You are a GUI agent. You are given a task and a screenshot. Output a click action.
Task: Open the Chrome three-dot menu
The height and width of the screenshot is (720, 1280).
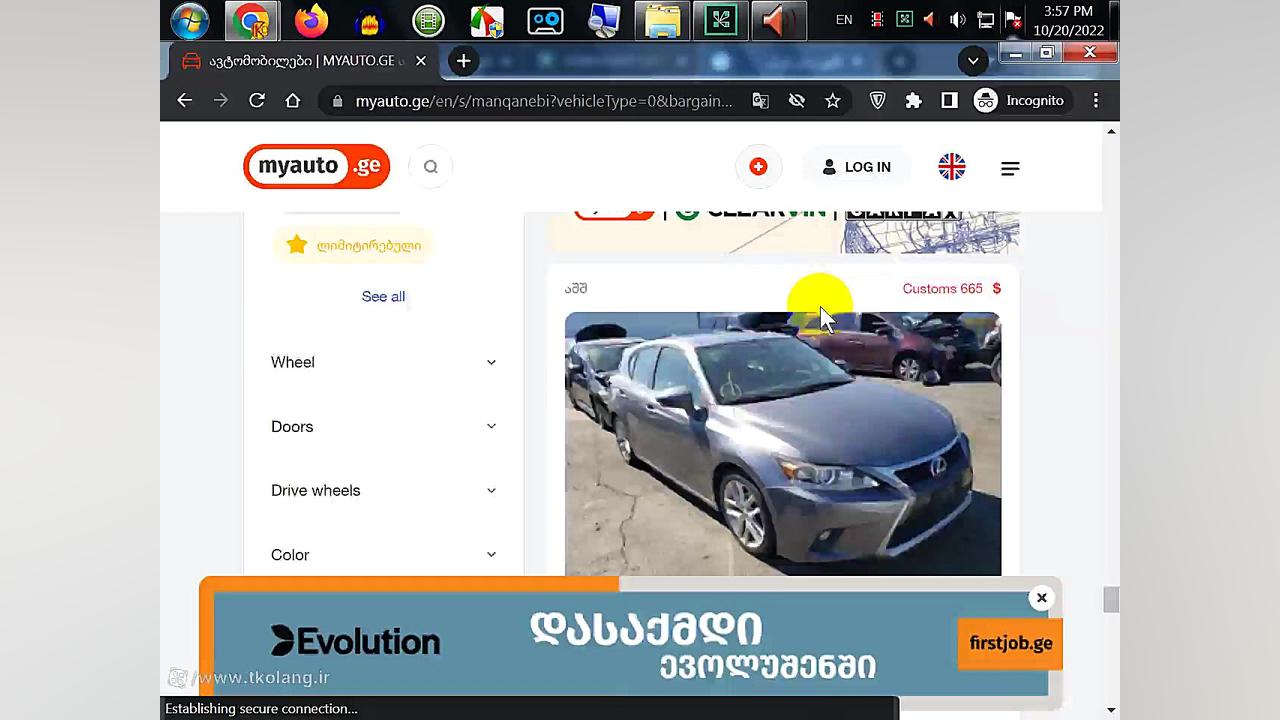click(x=1096, y=100)
